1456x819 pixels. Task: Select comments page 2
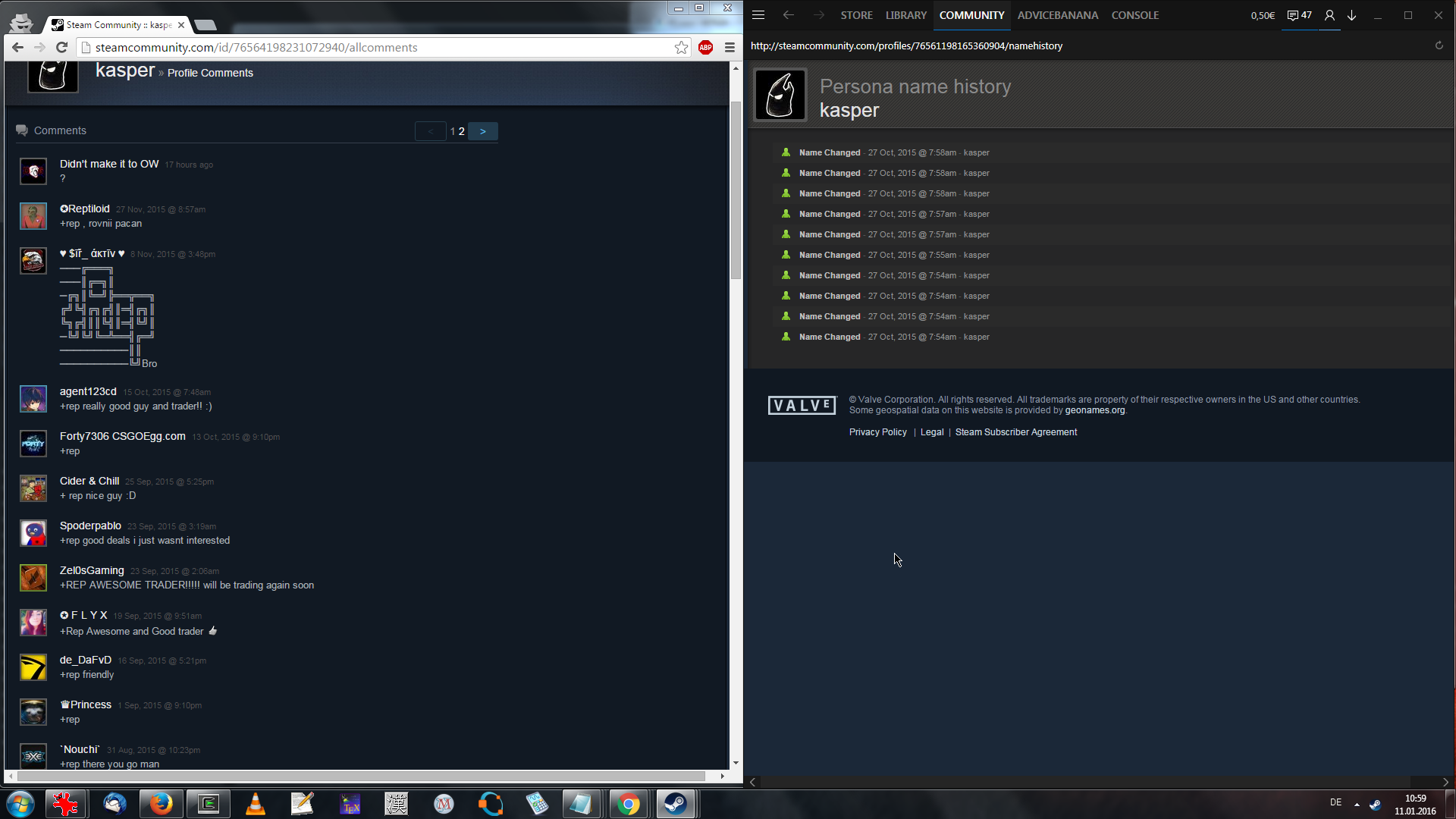pos(461,131)
